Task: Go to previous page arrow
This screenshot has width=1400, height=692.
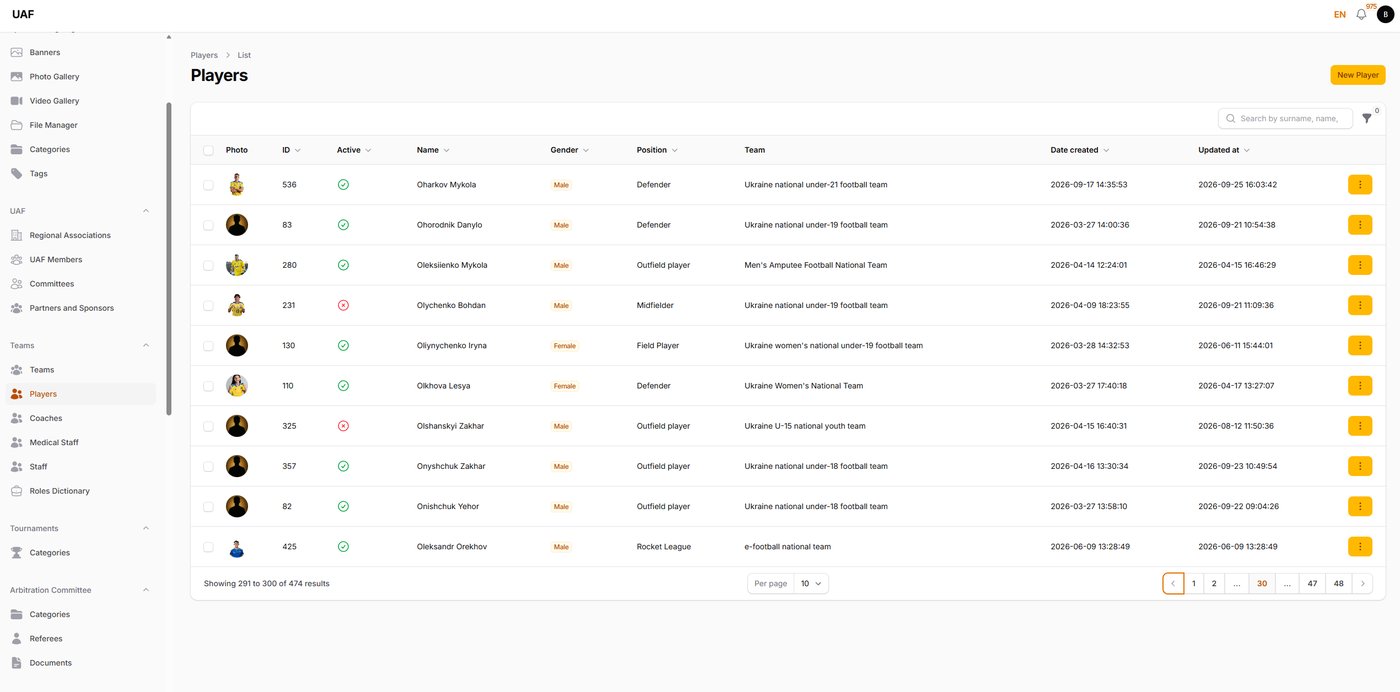Action: (x=1173, y=583)
